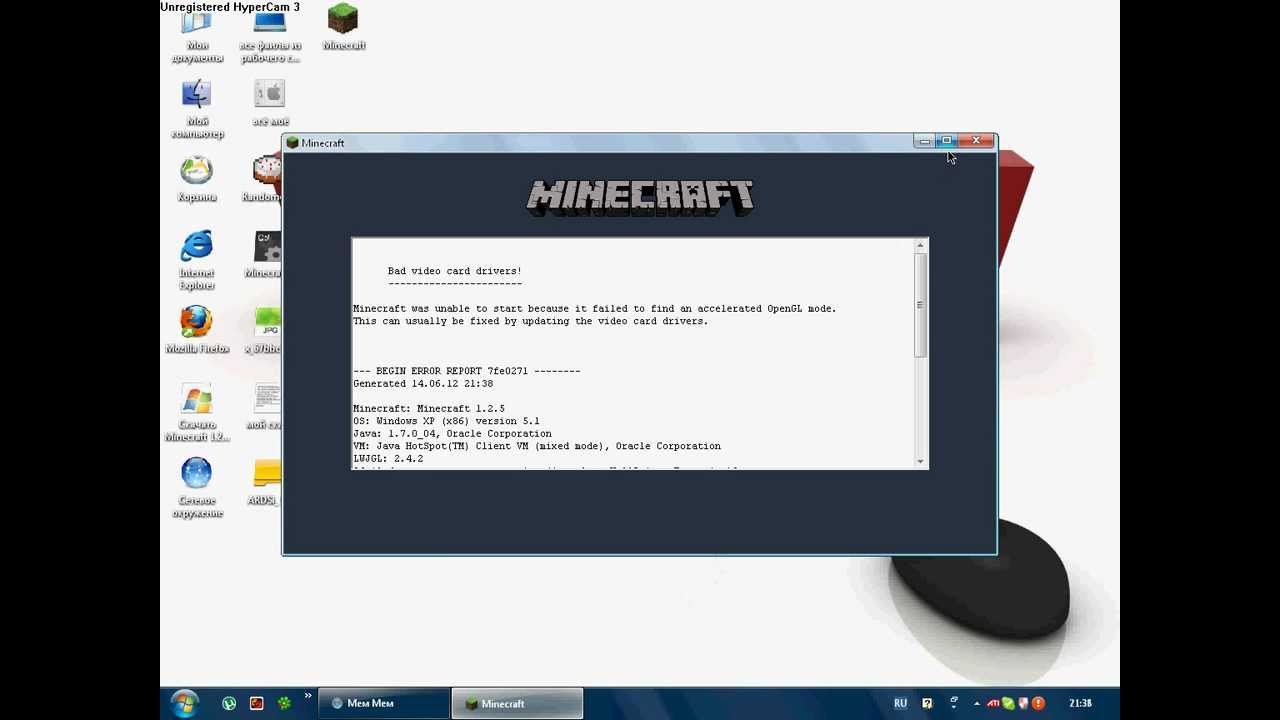The width and height of the screenshot is (1280, 720).
Task: Click the orange alert tray icon
Action: pos(1038,704)
